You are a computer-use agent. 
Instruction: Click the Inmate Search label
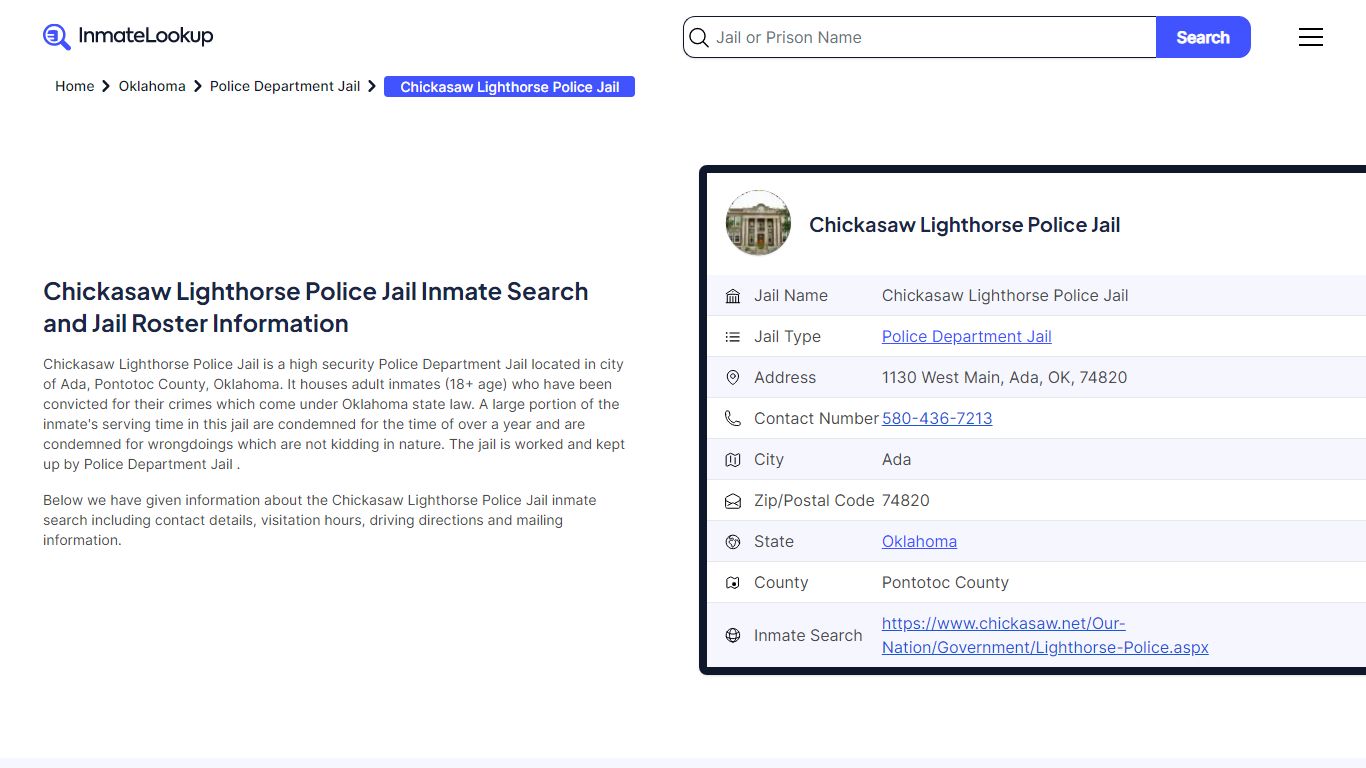point(808,636)
